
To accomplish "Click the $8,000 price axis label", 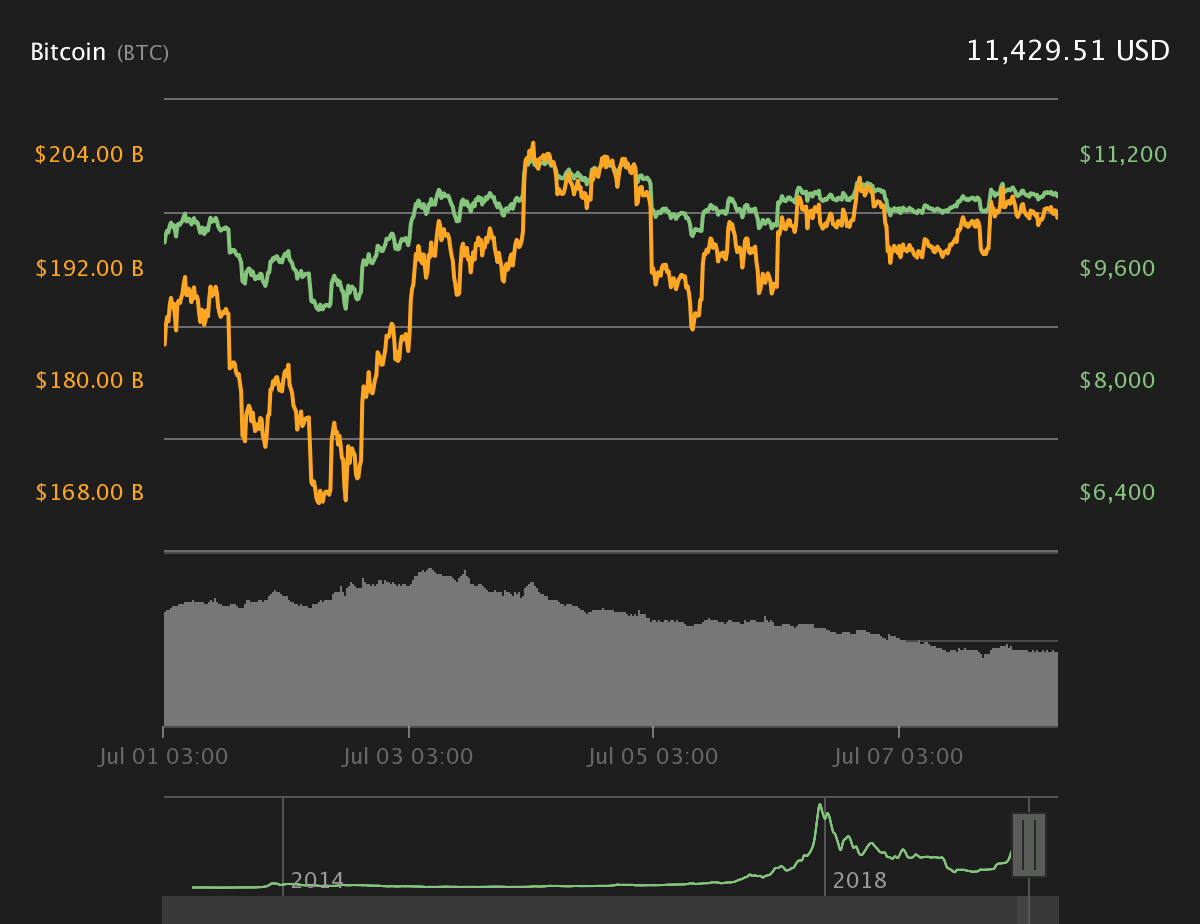I will click(x=1117, y=380).
